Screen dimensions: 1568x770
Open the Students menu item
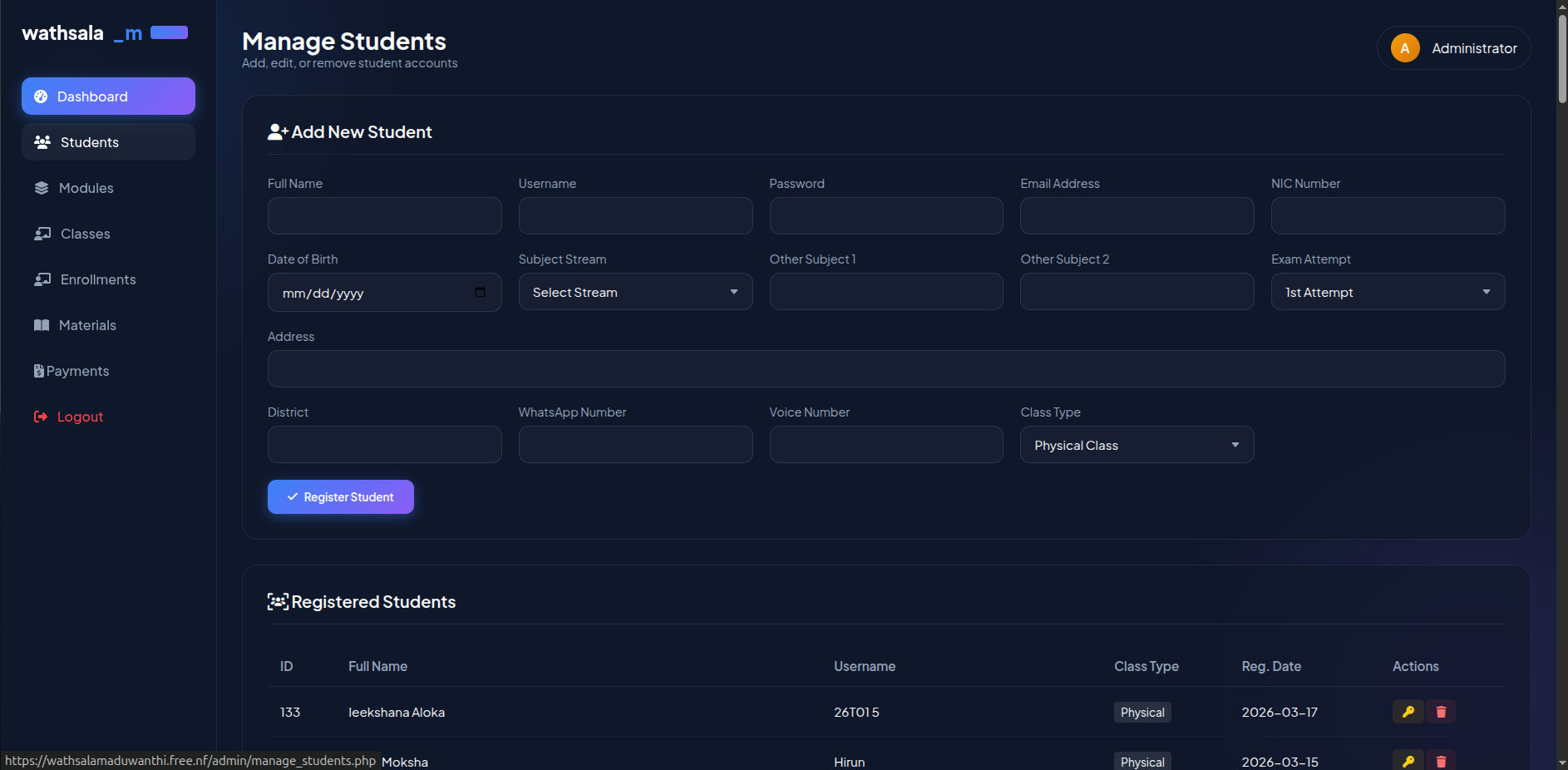(108, 142)
